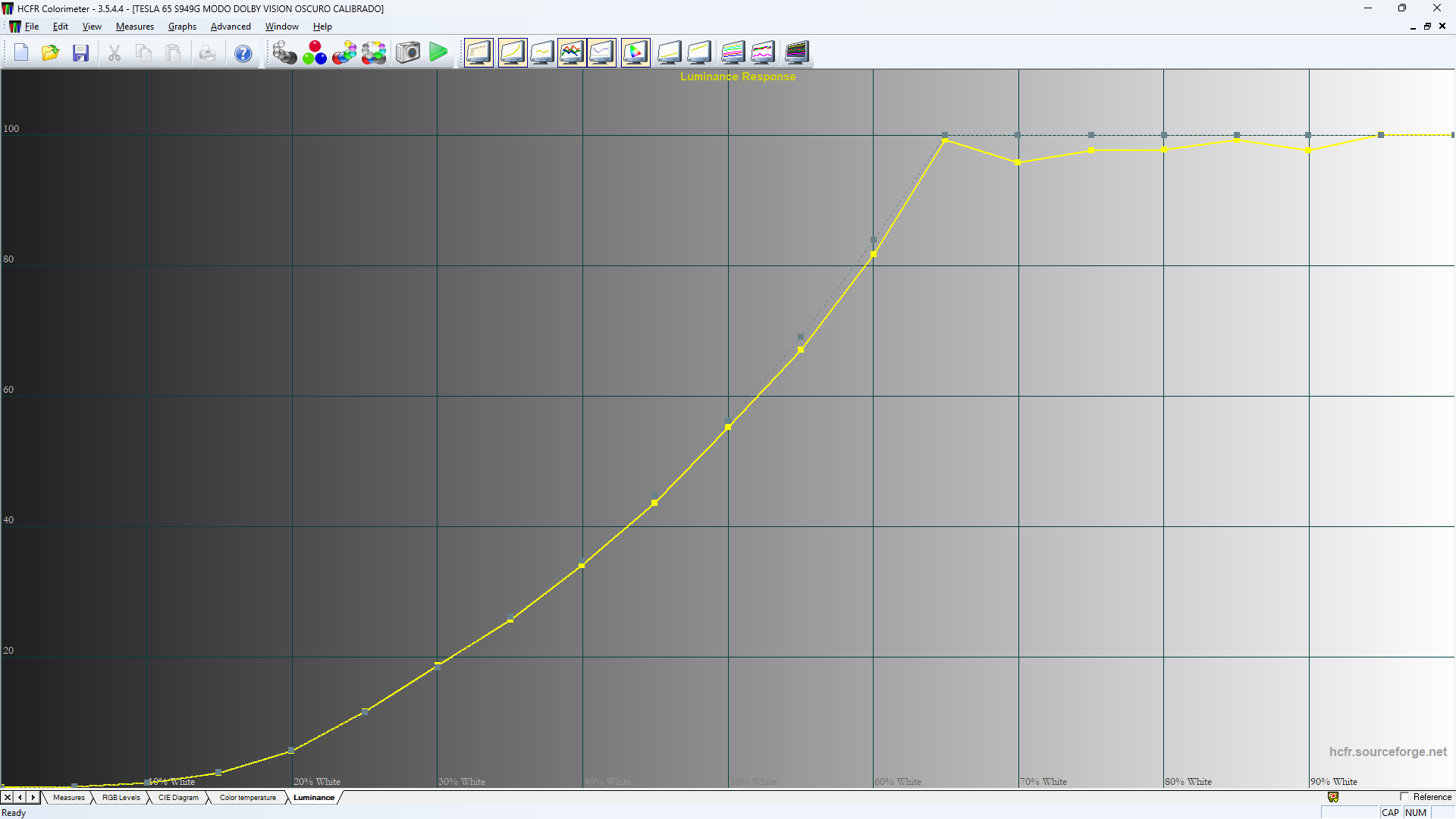
Task: Open the Help menu
Action: tap(322, 27)
